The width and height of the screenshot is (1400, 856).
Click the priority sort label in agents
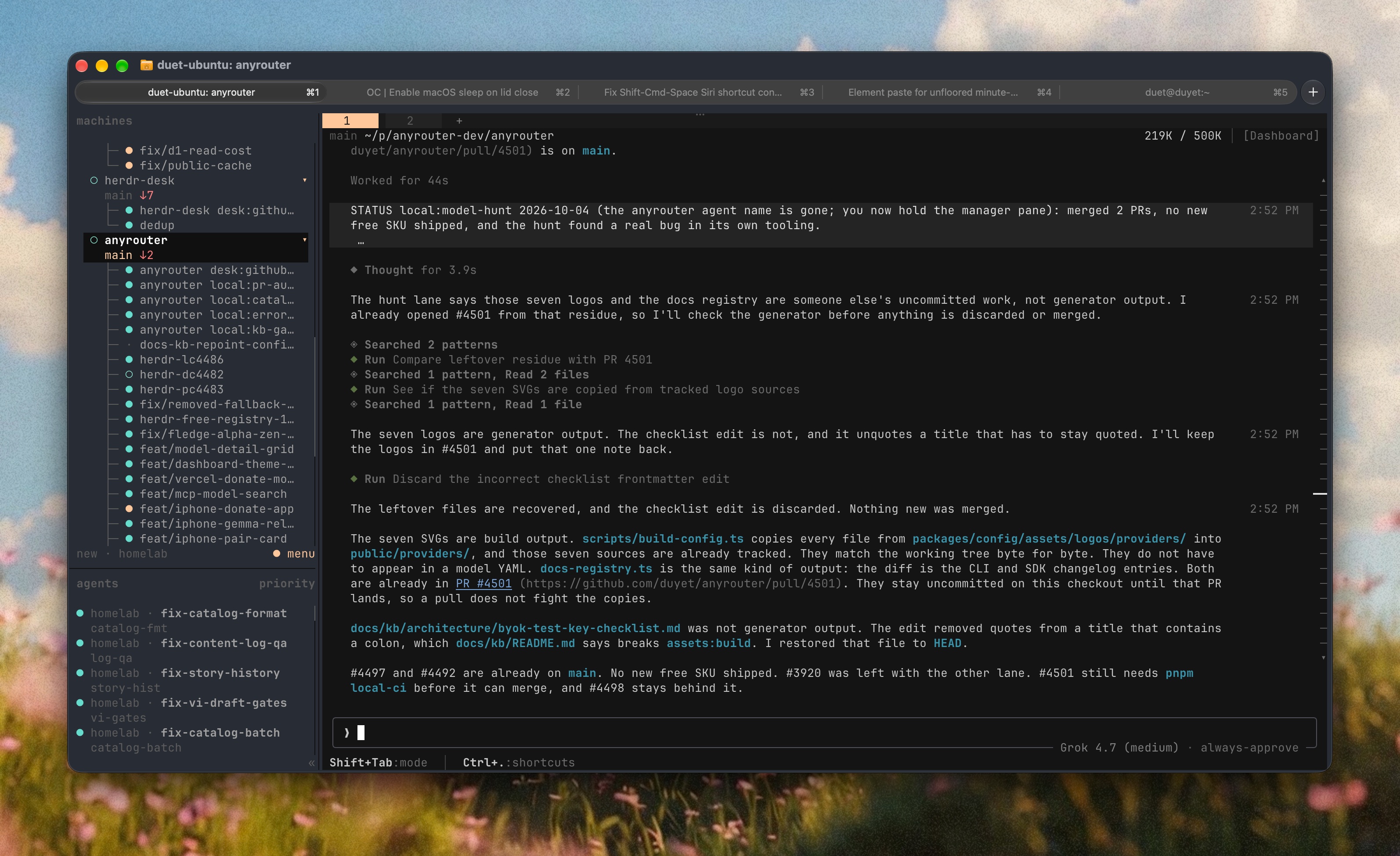click(x=286, y=583)
